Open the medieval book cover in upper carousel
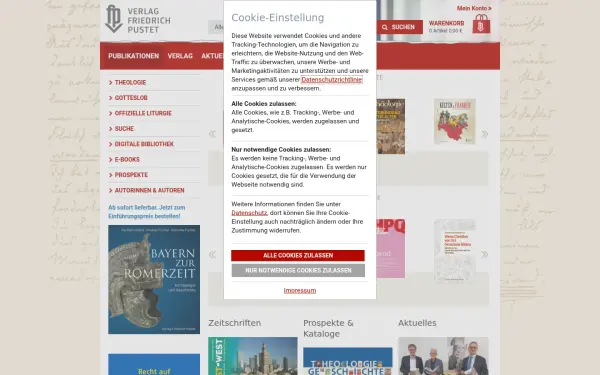 point(391,126)
